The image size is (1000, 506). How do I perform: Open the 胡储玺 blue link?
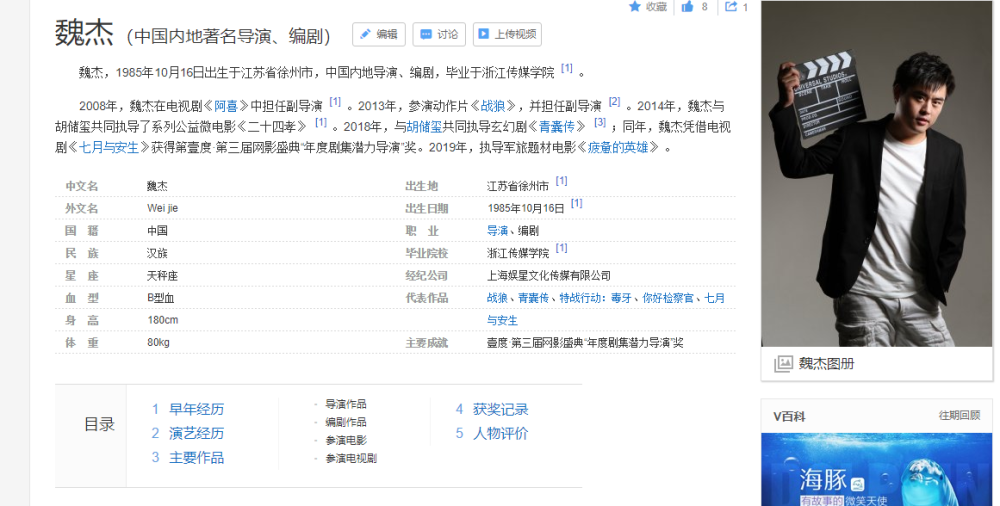424,126
